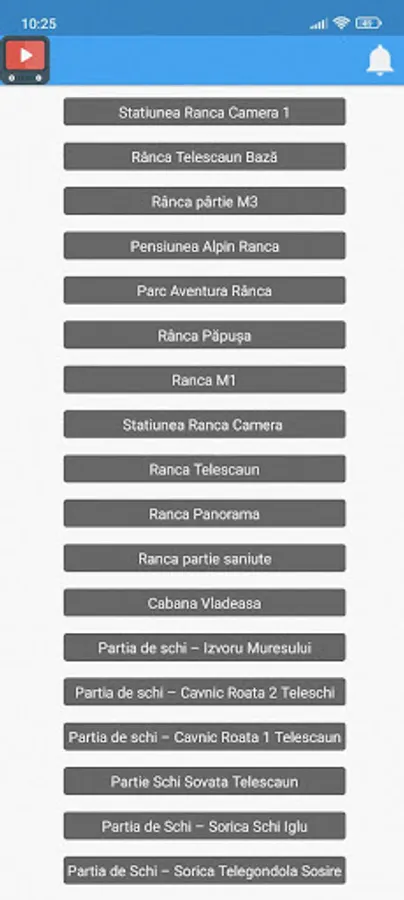Open Partia de schi Izvoru Muresului

point(204,647)
